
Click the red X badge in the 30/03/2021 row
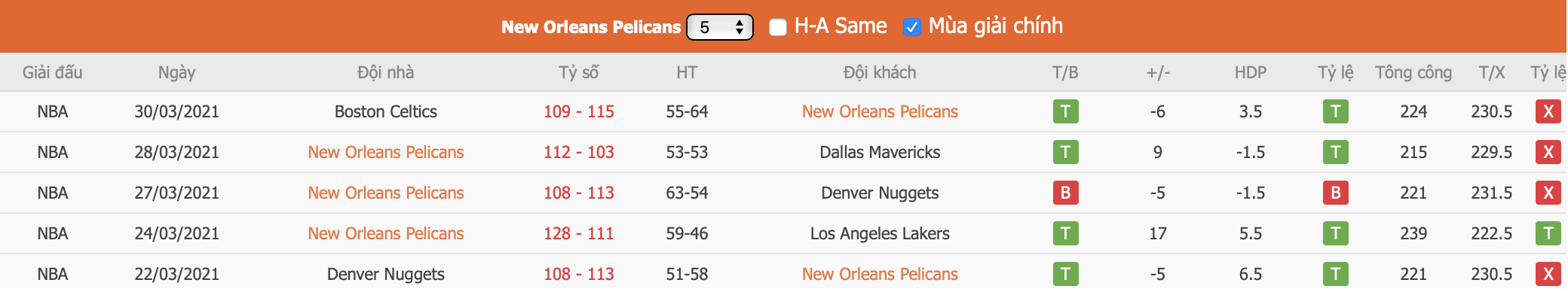pyautogui.click(x=1548, y=111)
